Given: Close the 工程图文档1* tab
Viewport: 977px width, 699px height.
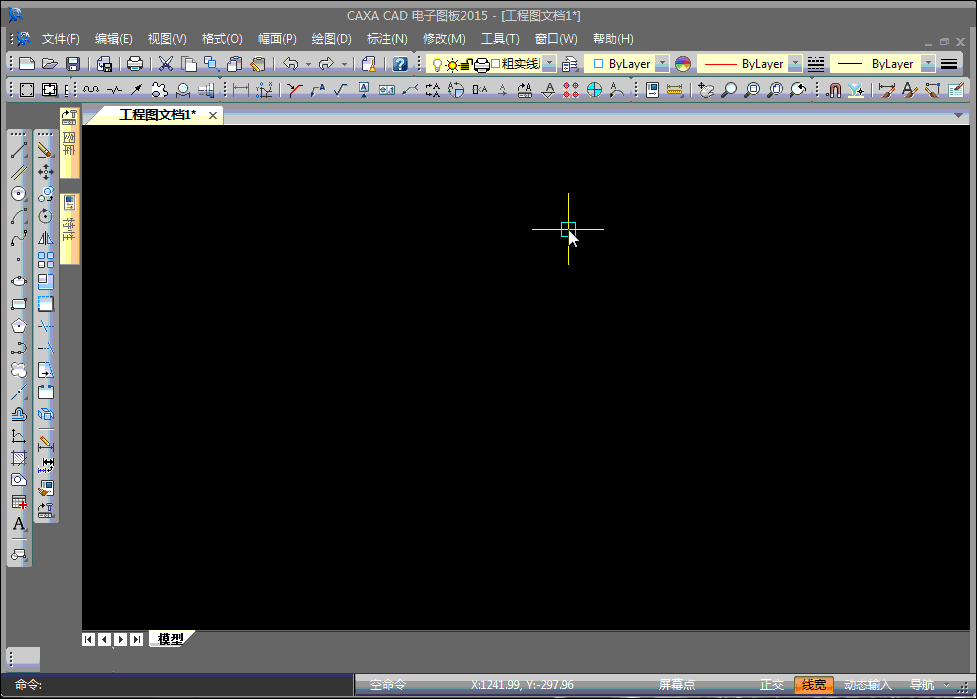Looking at the screenshot, I should pyautogui.click(x=213, y=115).
